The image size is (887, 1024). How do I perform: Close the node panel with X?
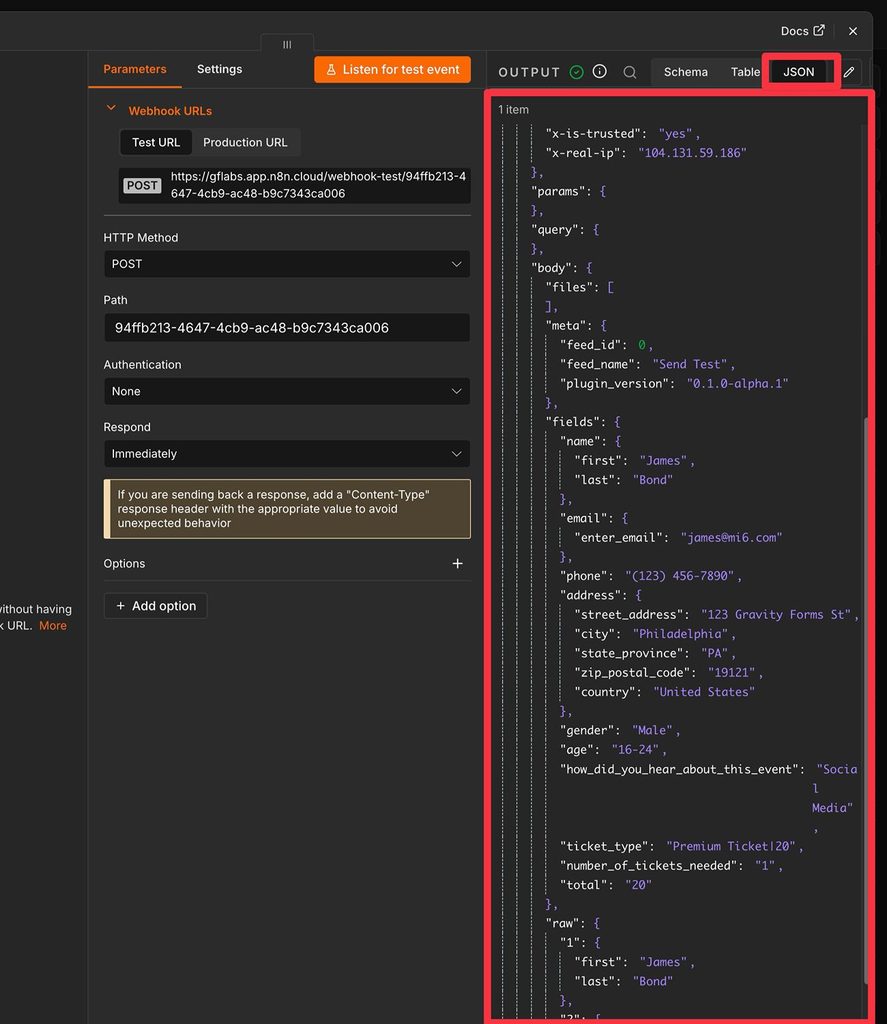coord(852,31)
